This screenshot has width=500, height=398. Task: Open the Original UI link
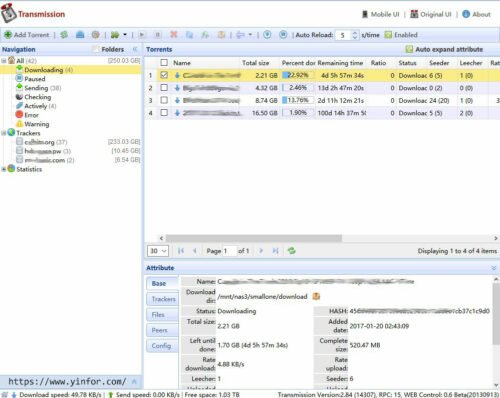tap(430, 14)
